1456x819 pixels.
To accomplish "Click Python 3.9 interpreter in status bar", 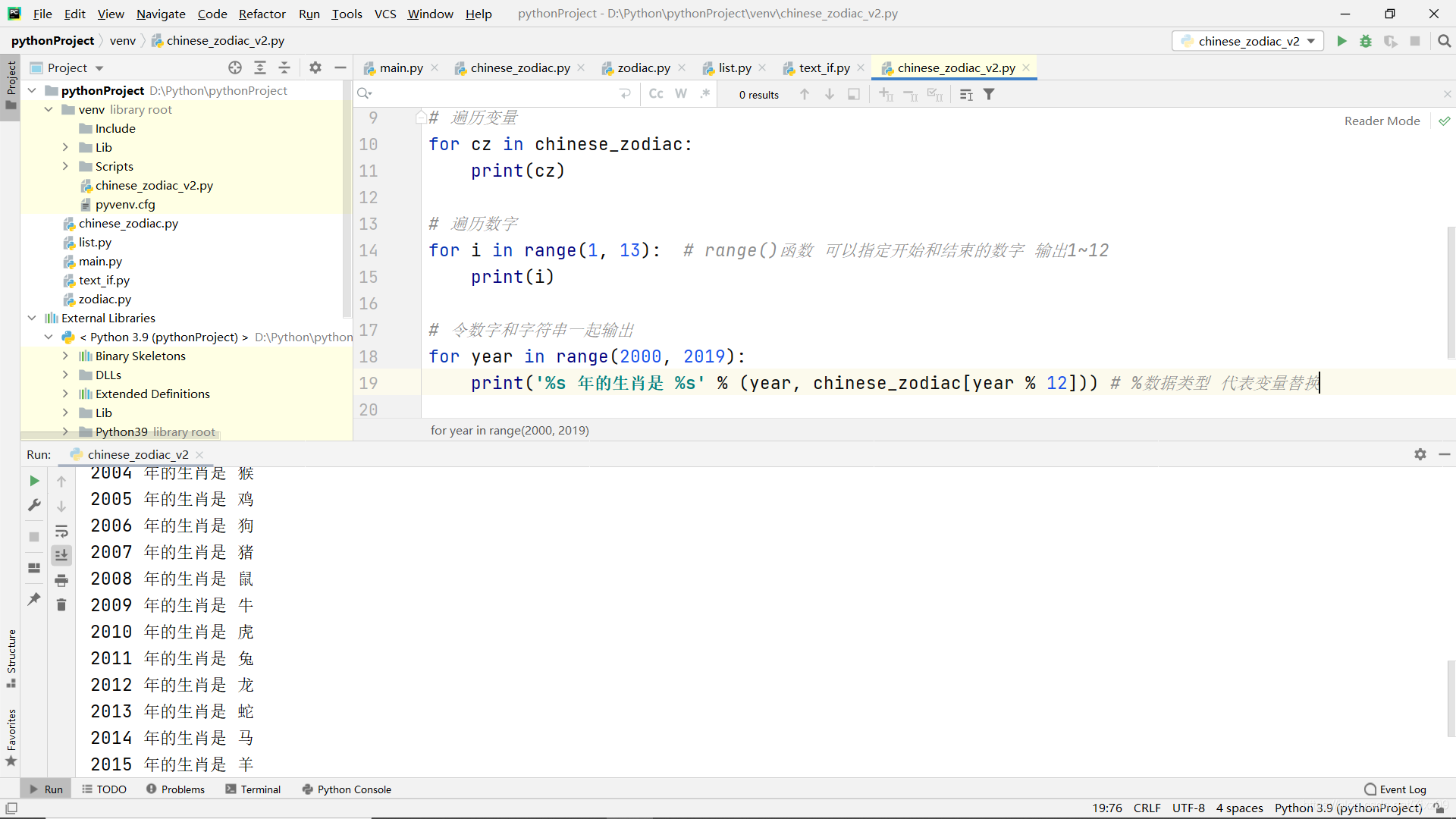I will (x=1348, y=808).
